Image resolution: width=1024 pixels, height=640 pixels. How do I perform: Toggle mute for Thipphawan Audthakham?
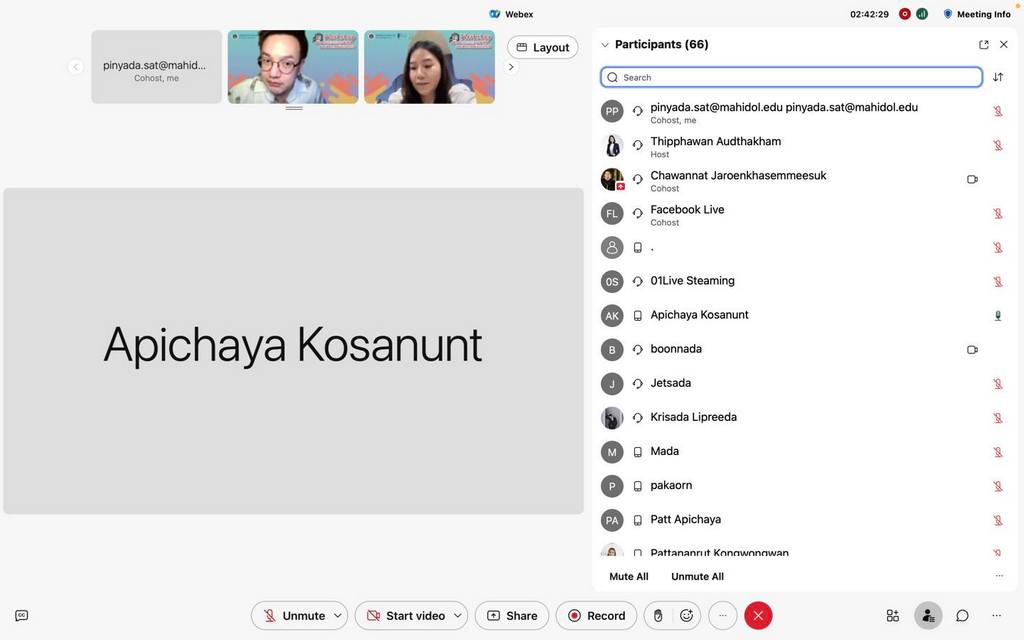[x=998, y=146]
